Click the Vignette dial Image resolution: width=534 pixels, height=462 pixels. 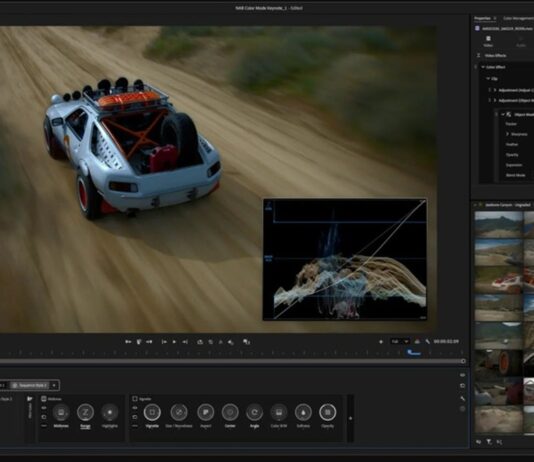152,412
